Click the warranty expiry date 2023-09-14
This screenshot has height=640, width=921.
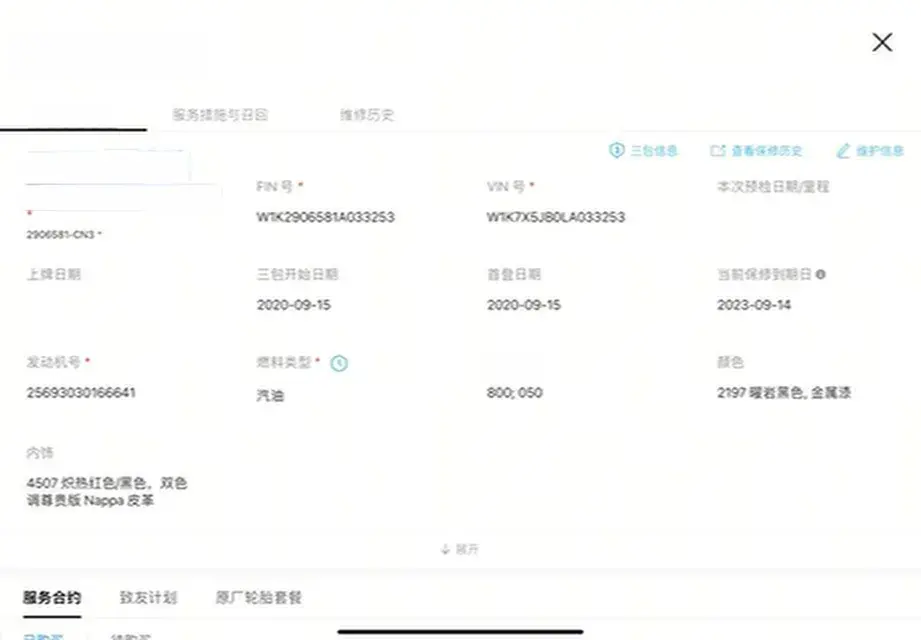(753, 305)
